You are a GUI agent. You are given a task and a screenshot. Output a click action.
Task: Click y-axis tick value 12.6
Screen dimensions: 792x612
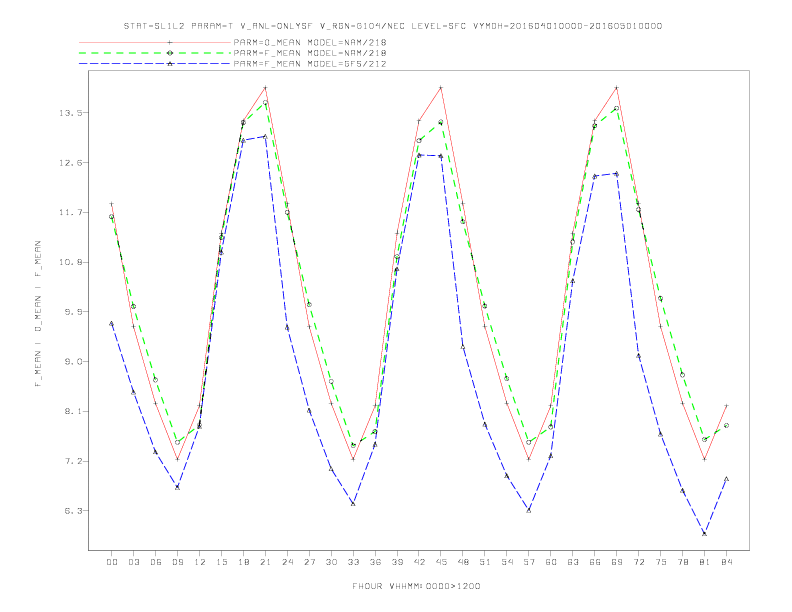tap(70, 163)
